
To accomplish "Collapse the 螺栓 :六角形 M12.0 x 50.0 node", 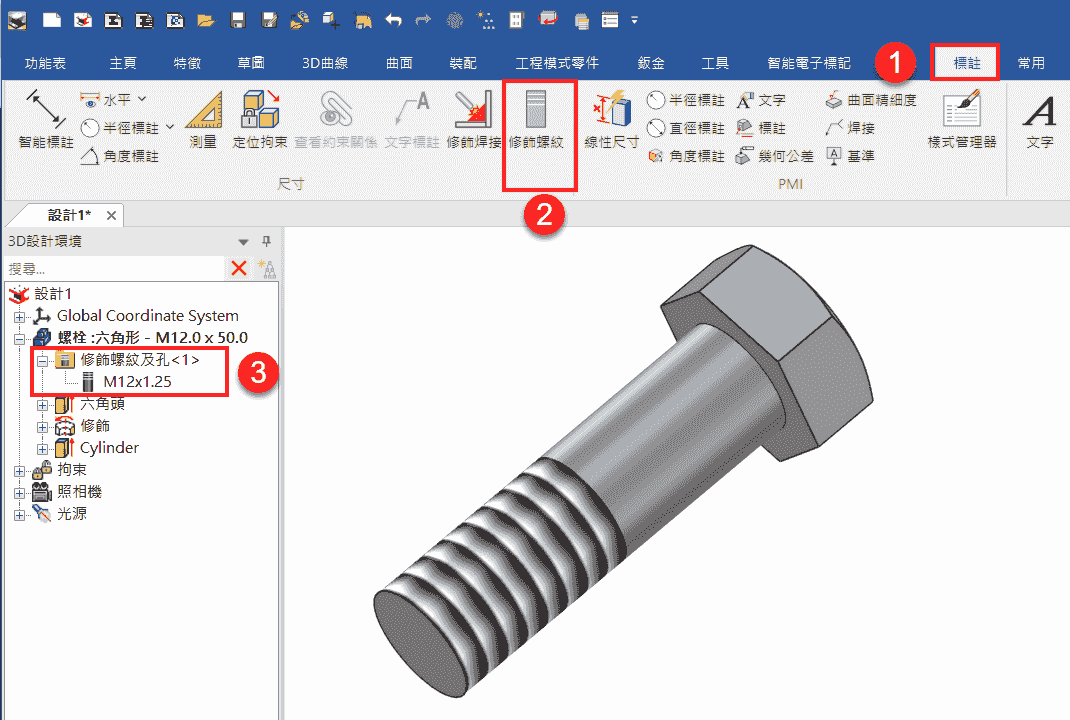I will click(x=19, y=339).
